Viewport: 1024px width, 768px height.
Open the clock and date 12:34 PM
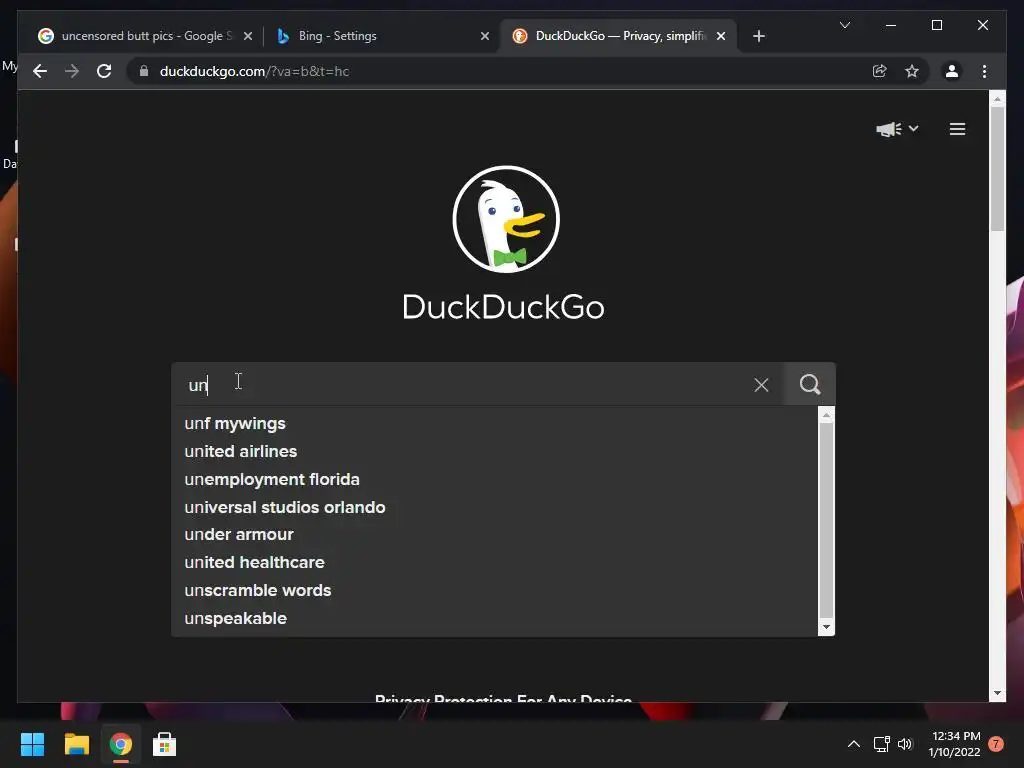pos(954,744)
